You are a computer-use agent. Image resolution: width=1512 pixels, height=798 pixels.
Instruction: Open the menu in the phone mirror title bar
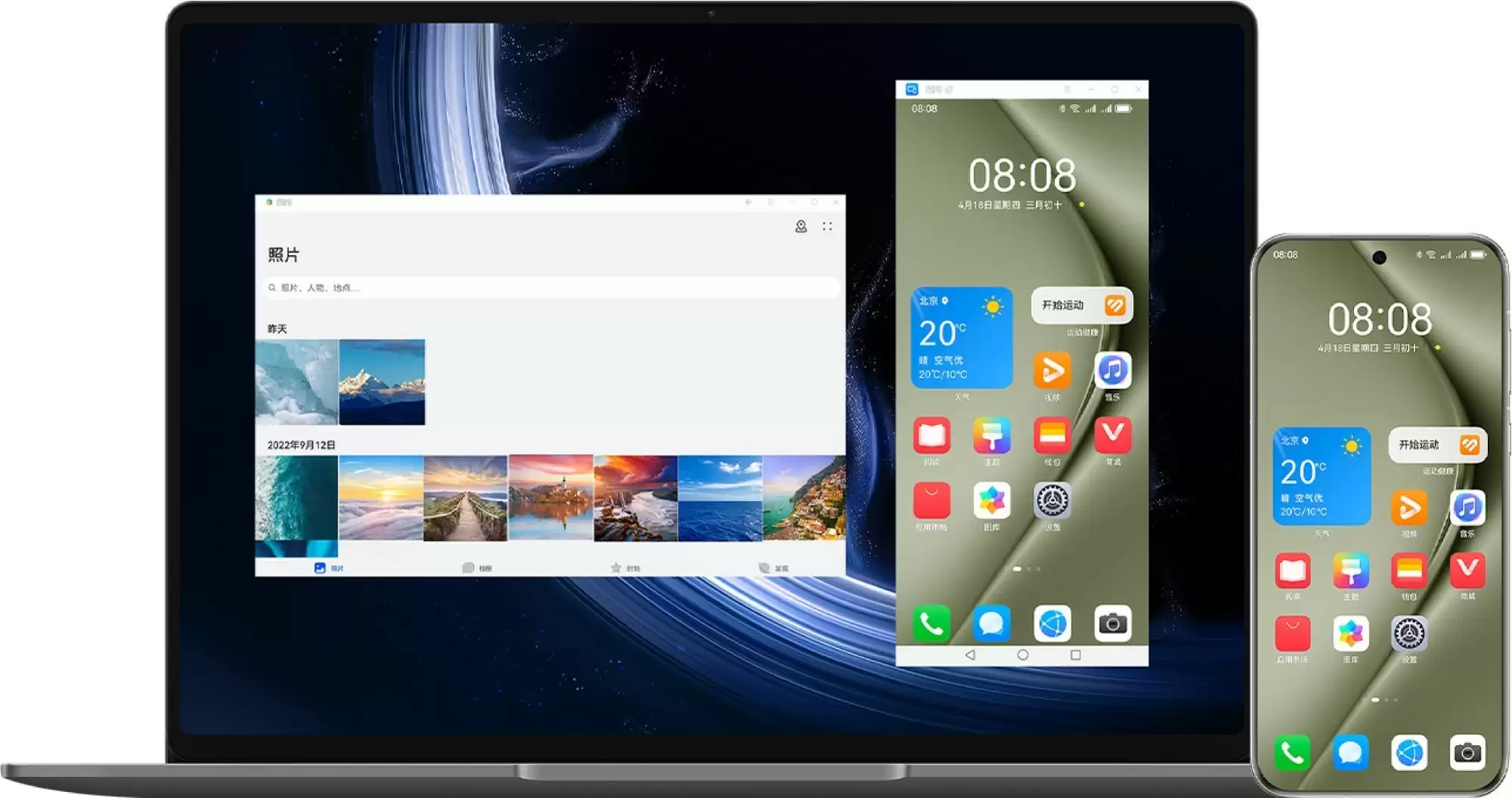1068,88
